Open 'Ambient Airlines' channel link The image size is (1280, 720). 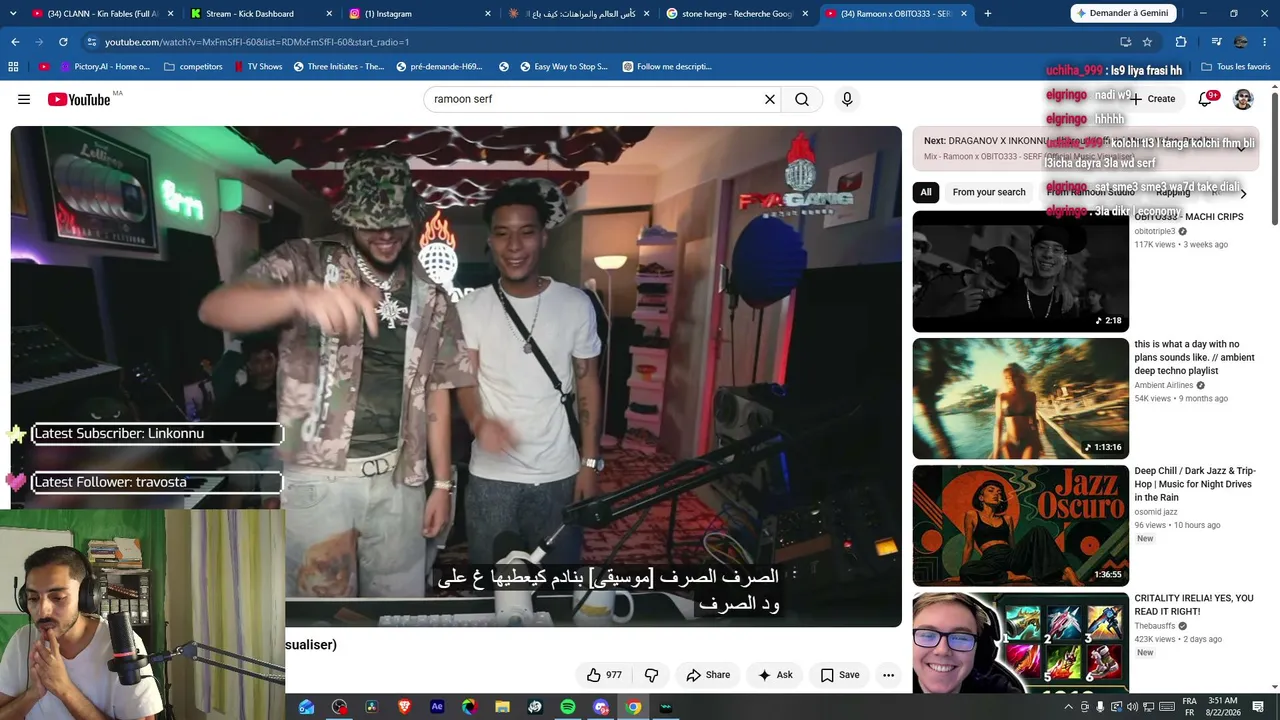pos(1164,385)
